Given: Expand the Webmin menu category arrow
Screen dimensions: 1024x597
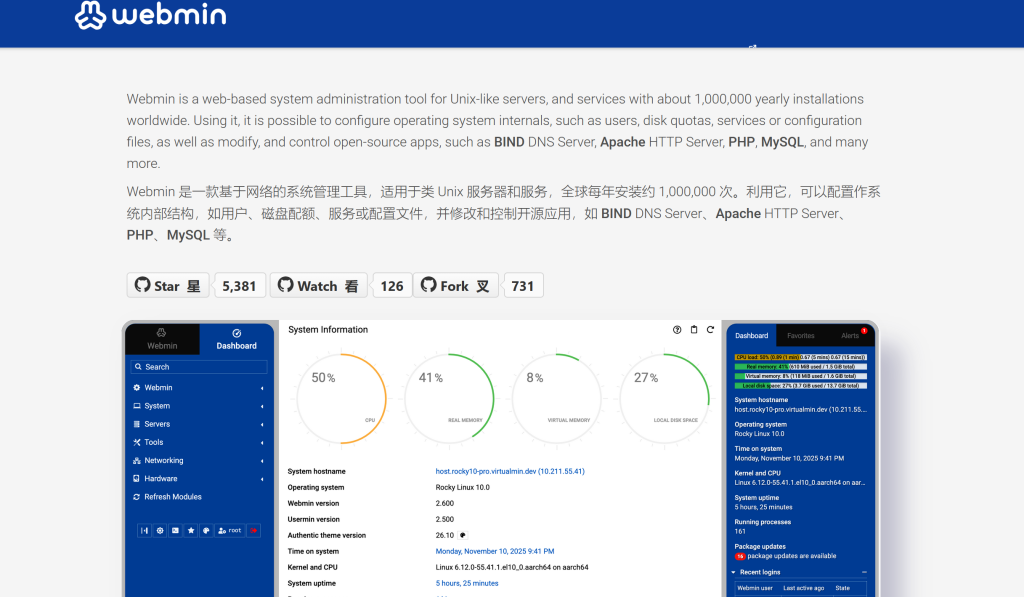Looking at the screenshot, I should coord(262,388).
